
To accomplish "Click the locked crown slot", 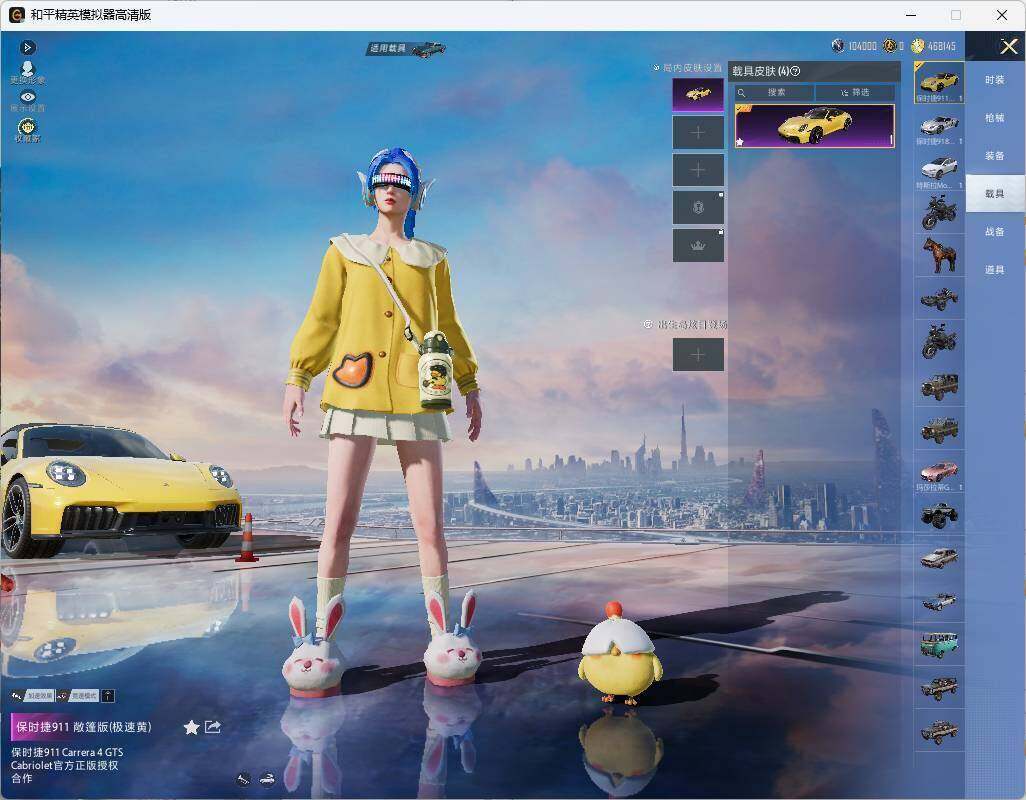I will [x=698, y=245].
